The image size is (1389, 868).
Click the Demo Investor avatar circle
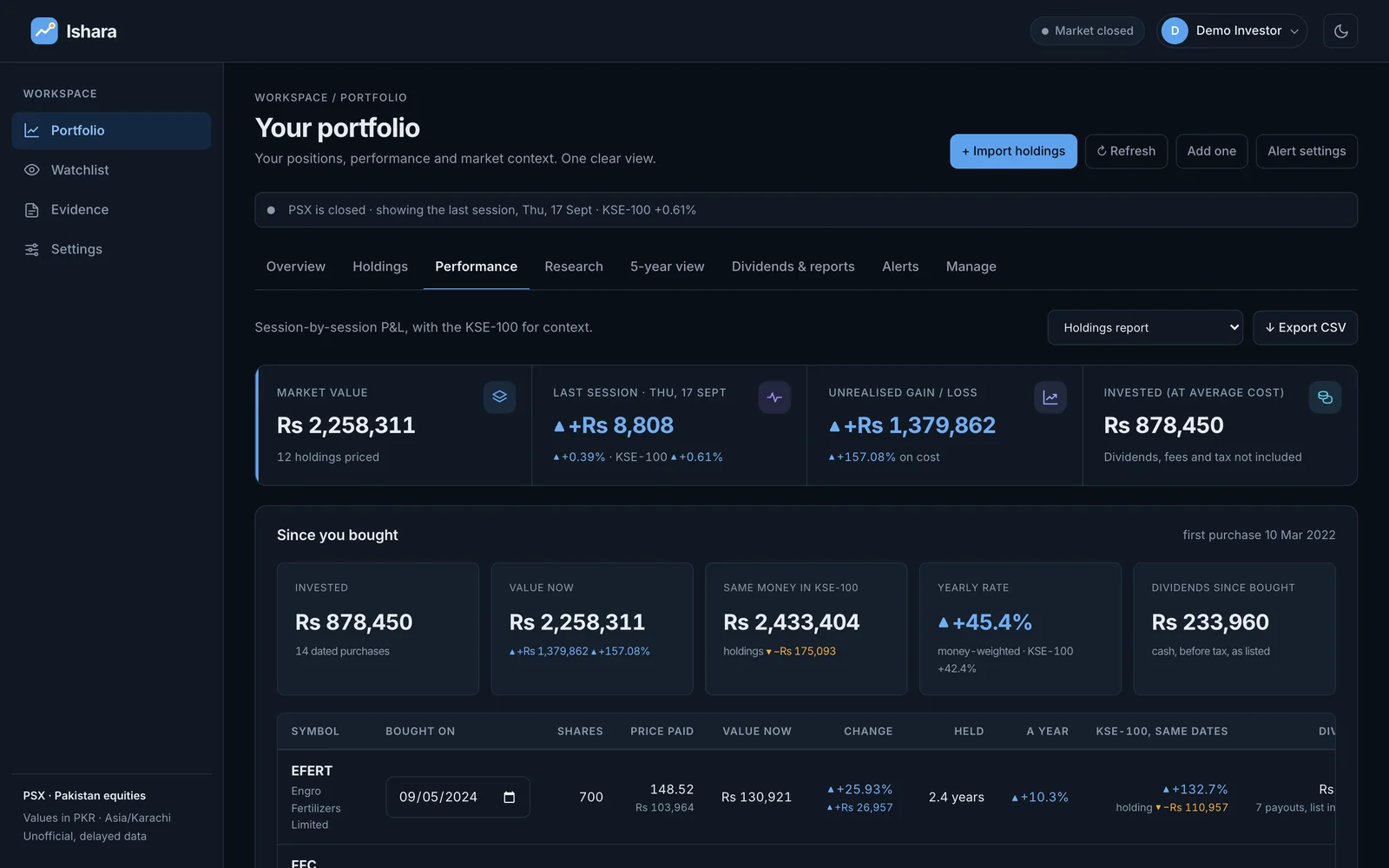tap(1175, 31)
